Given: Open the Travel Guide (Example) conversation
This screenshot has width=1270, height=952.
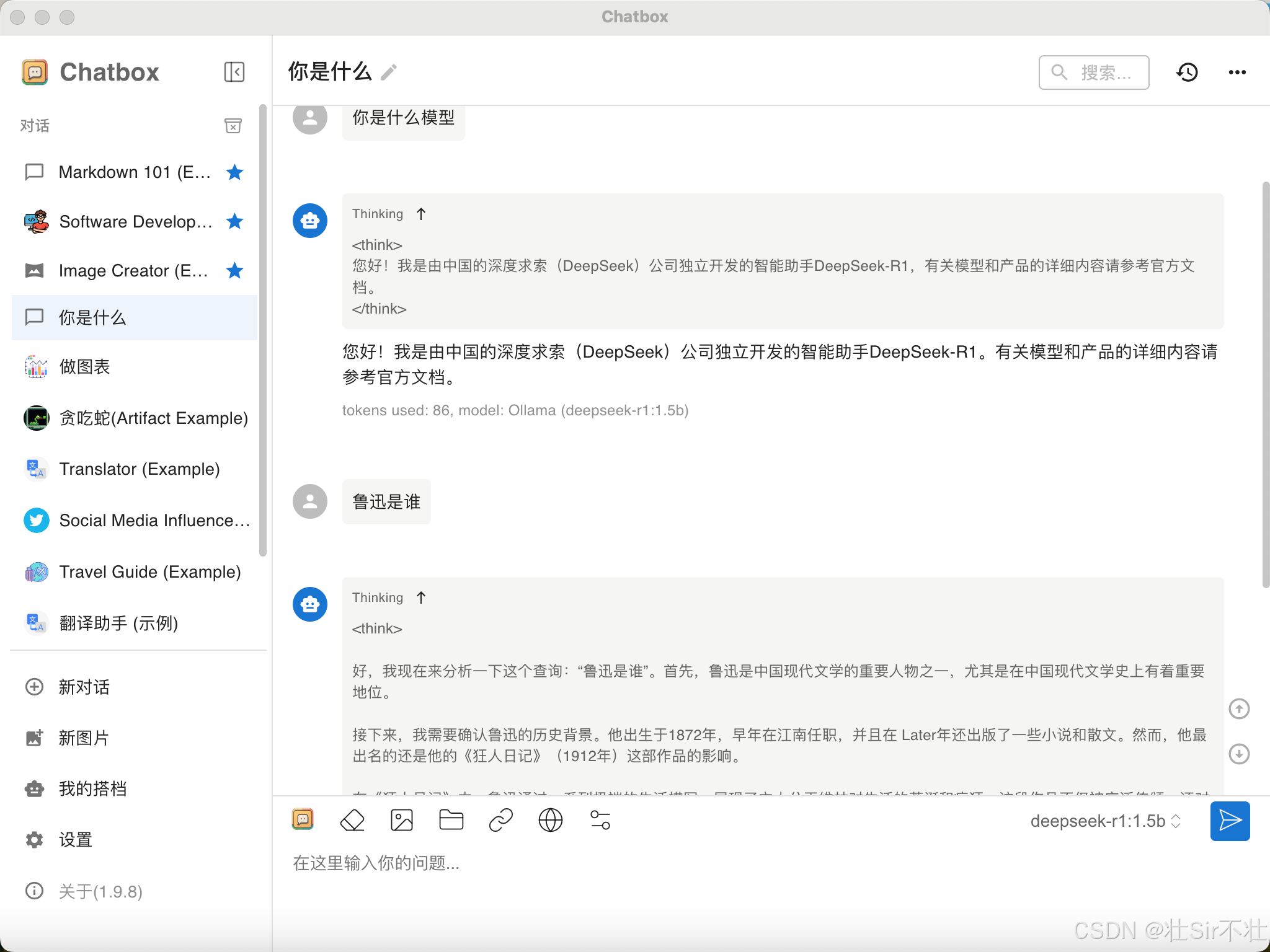Looking at the screenshot, I should 134,571.
